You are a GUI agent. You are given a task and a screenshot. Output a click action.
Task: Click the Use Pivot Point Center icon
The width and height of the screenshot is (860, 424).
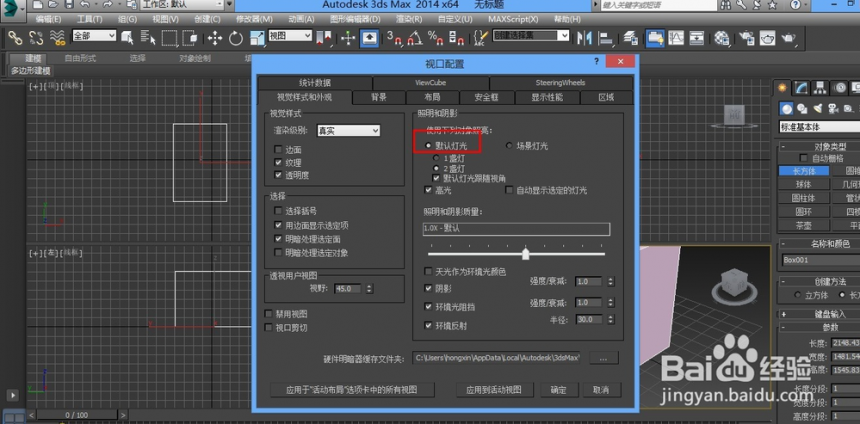[324, 38]
